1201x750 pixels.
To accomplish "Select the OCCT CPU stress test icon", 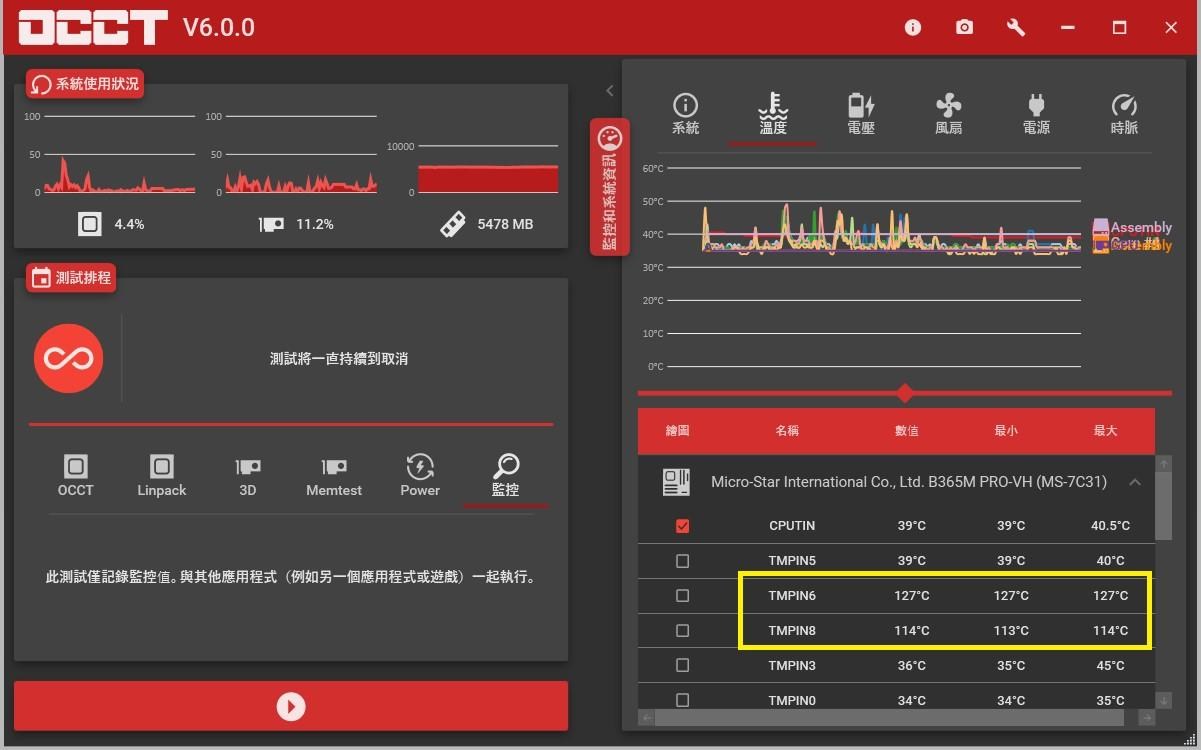I will [x=75, y=470].
